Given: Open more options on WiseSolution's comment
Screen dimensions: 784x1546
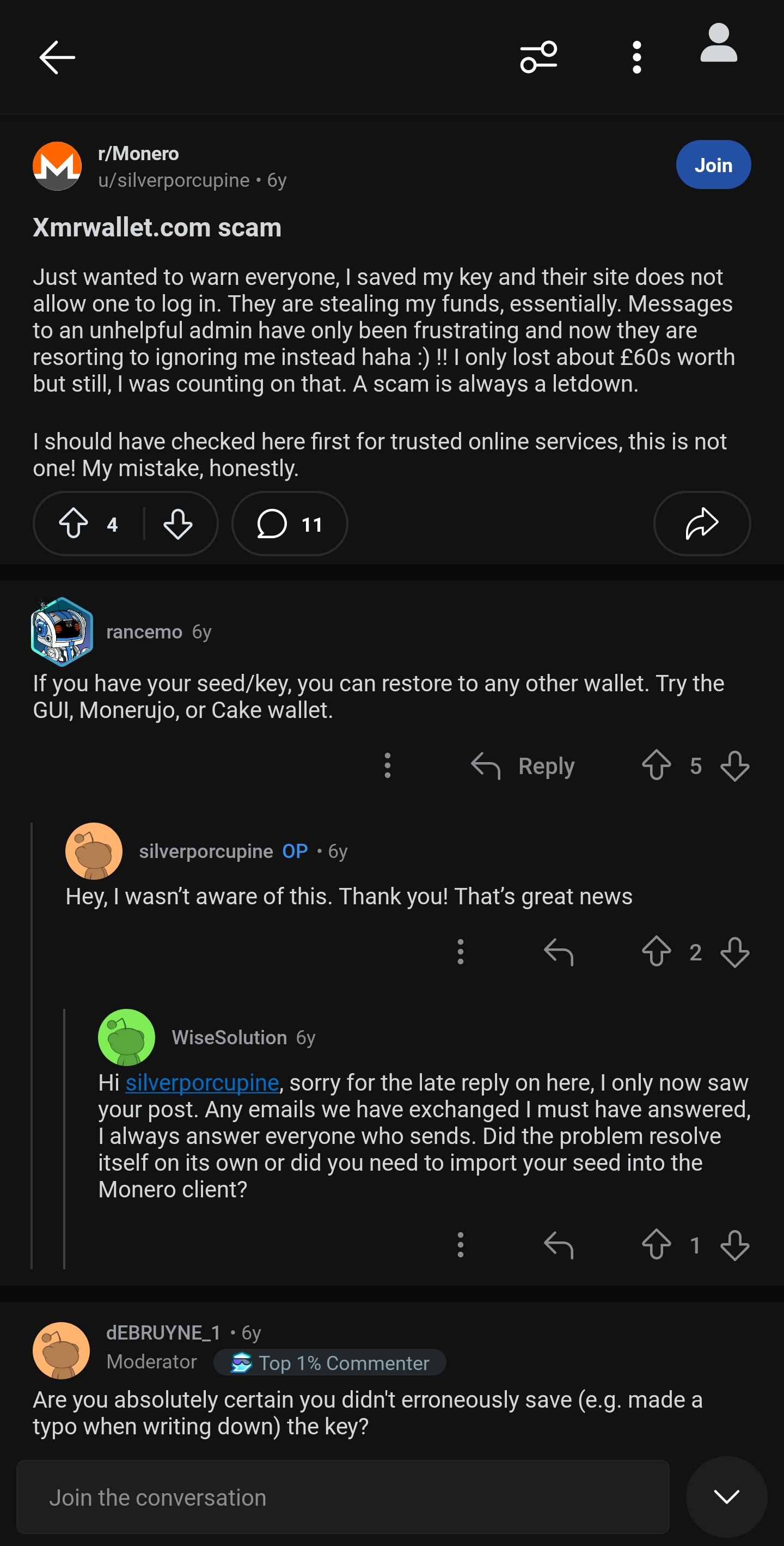Looking at the screenshot, I should [x=460, y=1245].
